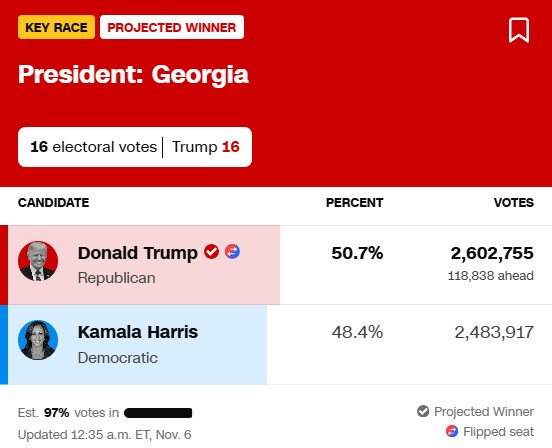The height and width of the screenshot is (448, 552).
Task: Bookmark this race with the bookmark icon
Action: tap(519, 30)
